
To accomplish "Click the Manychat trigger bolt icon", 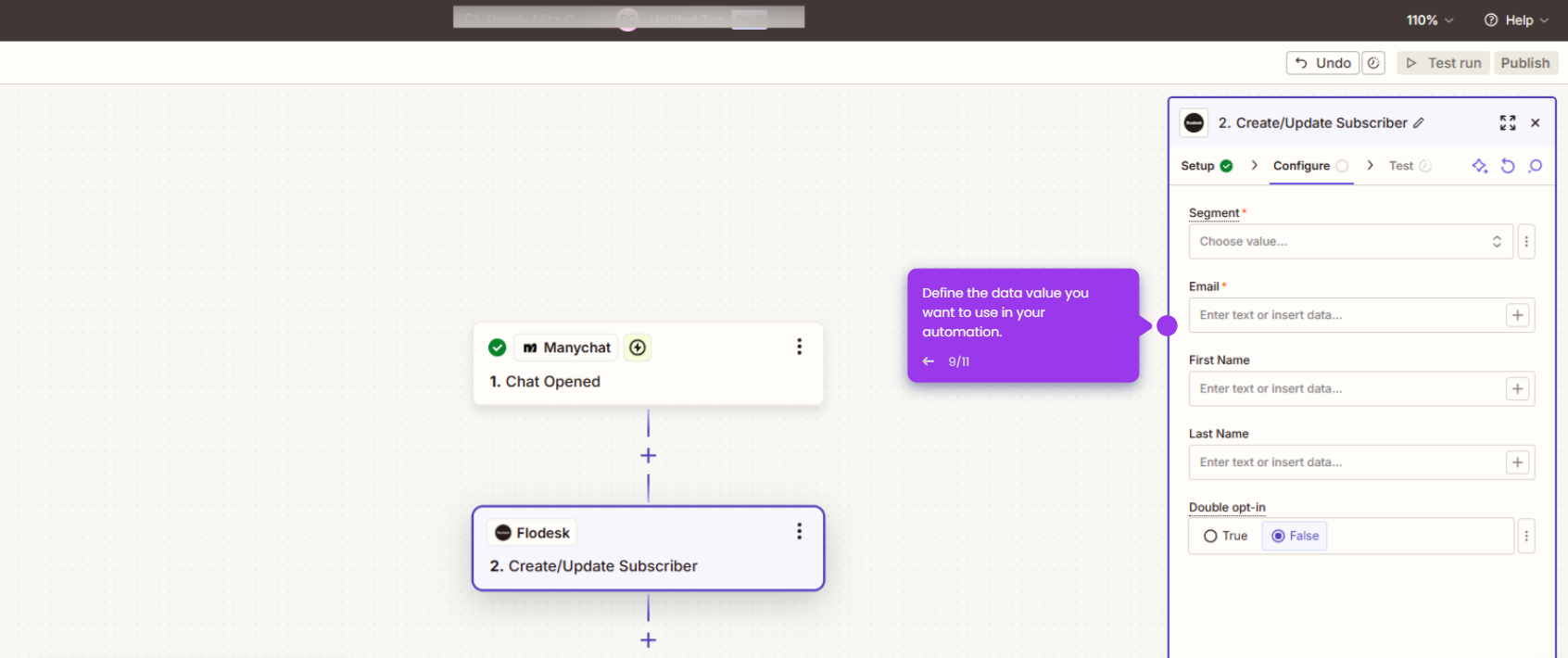I will tap(638, 348).
